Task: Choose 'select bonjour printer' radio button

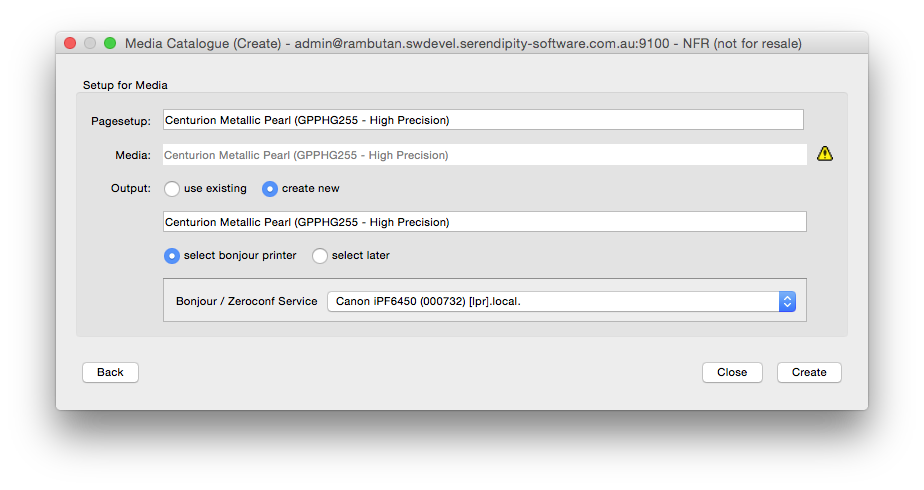Action: pyautogui.click(x=171, y=256)
